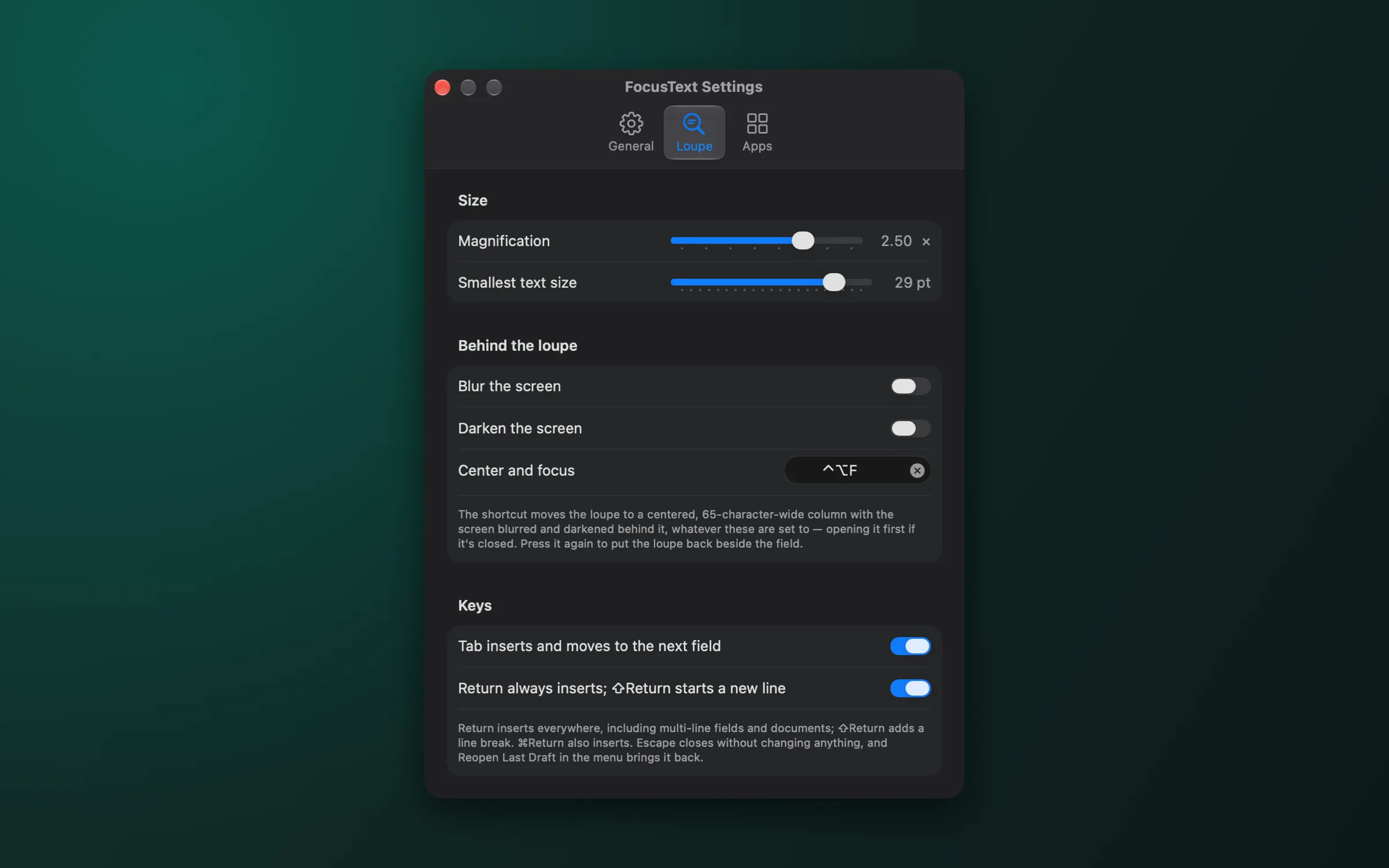Select the Loupe tab

(694, 133)
